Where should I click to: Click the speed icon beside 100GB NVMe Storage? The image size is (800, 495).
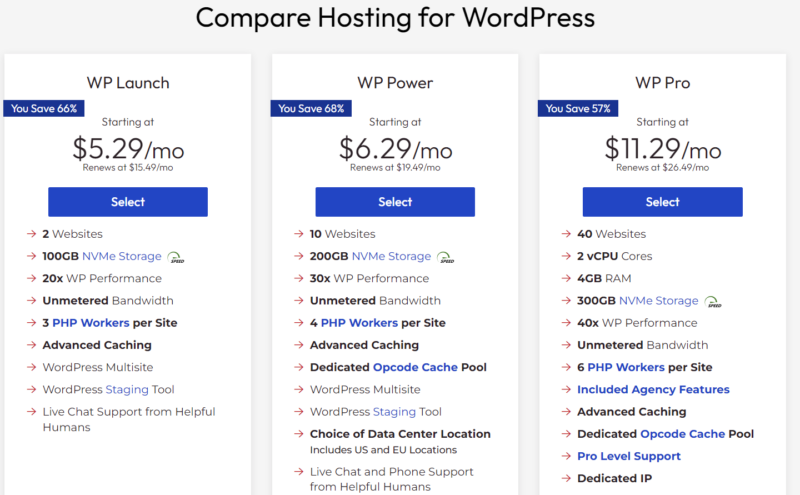(176, 257)
